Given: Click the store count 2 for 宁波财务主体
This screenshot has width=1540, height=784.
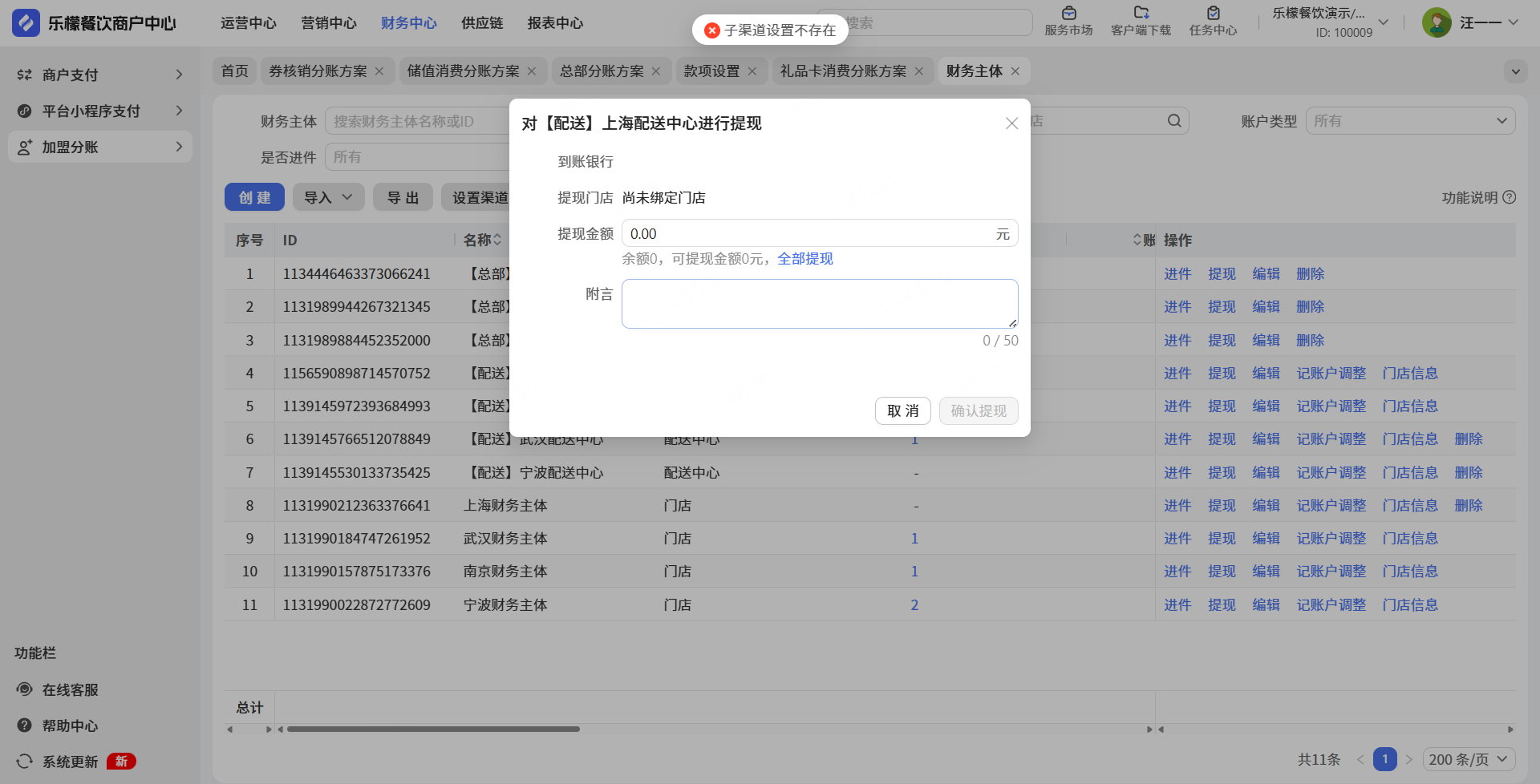Looking at the screenshot, I should (x=914, y=605).
